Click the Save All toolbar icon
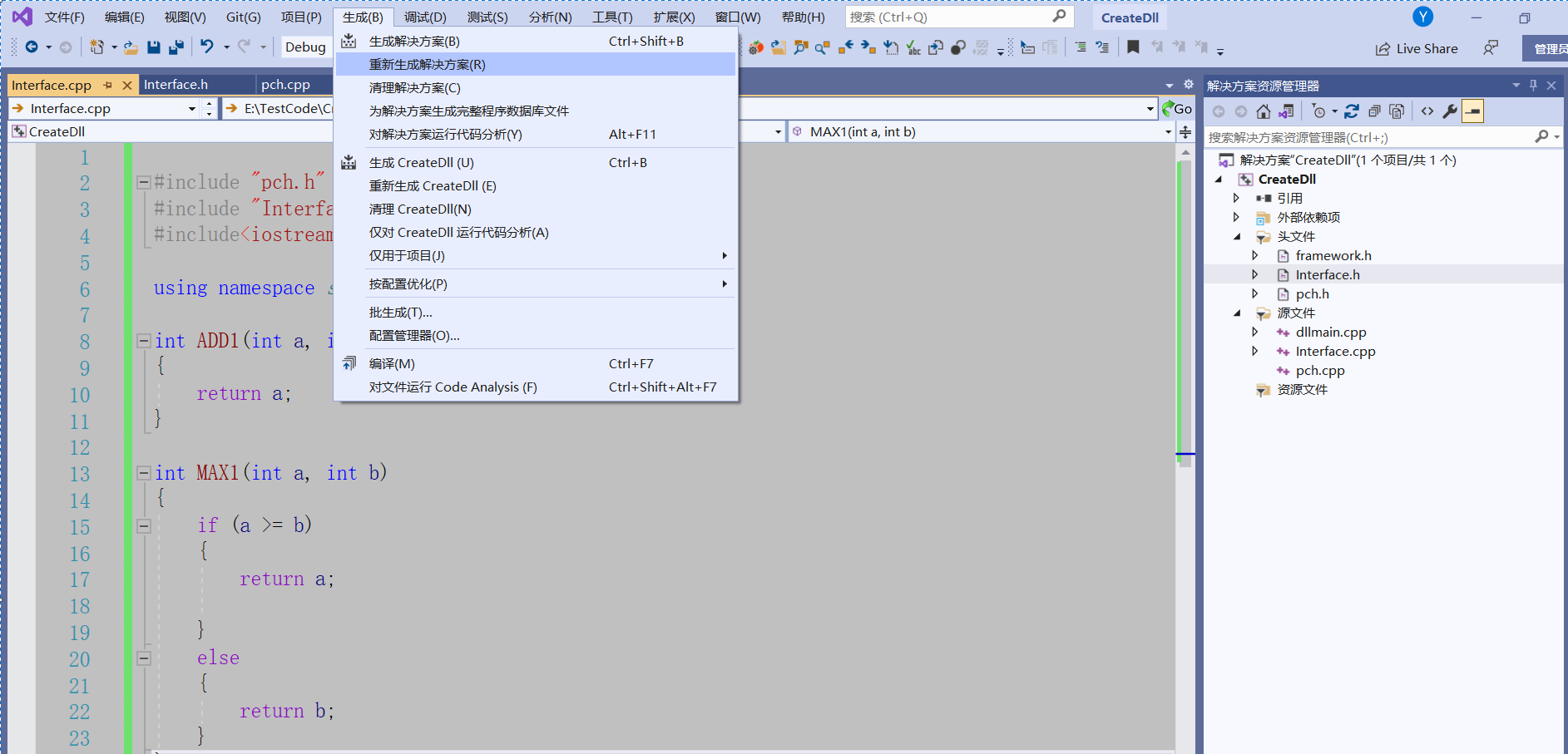Viewport: 1568px width, 754px height. (177, 47)
